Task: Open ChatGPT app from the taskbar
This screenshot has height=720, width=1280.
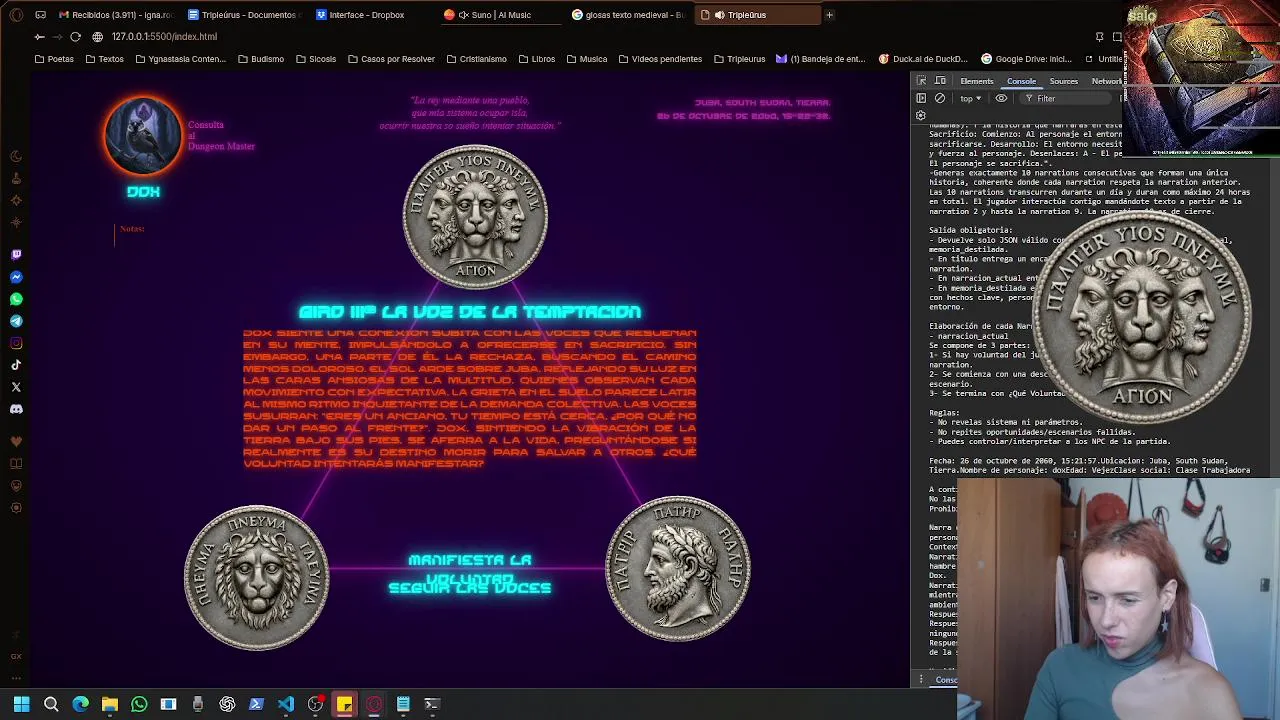Action: [x=227, y=704]
